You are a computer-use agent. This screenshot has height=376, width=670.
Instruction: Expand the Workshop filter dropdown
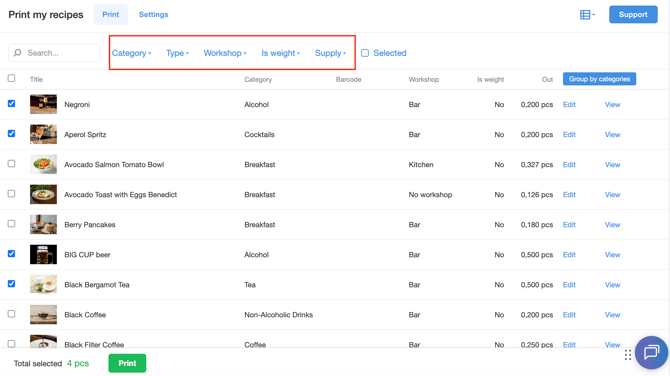pyautogui.click(x=225, y=53)
